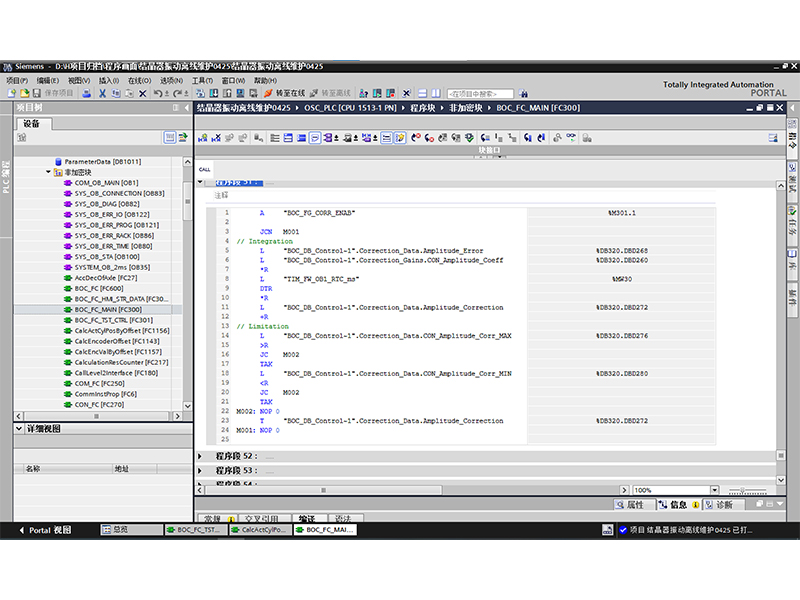Click the 保存项目 save project button

pyautogui.click(x=54, y=93)
